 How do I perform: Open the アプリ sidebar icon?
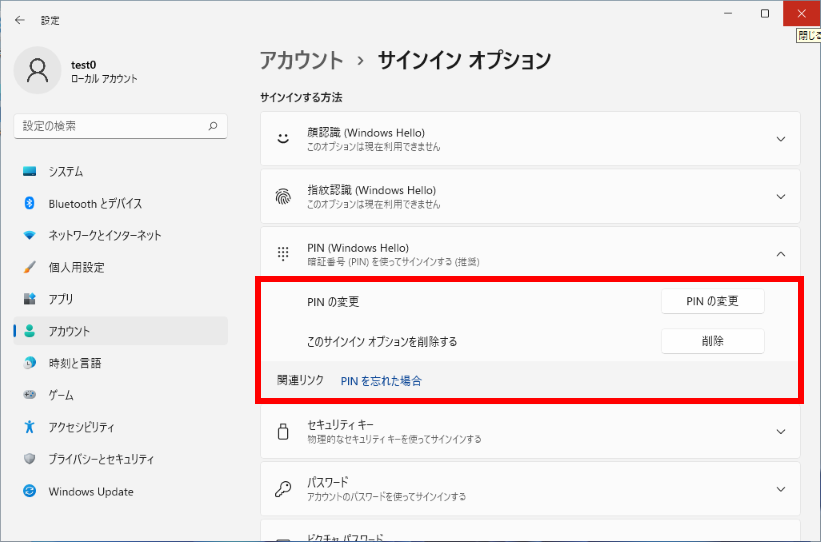(x=30, y=300)
